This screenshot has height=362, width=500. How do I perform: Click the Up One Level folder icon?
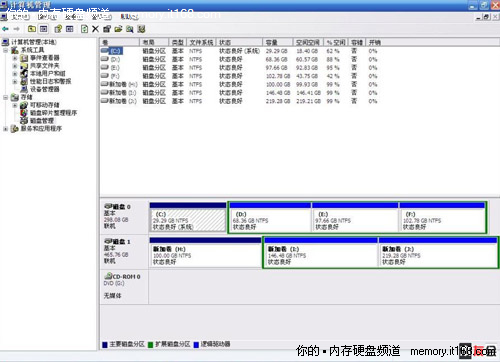click(x=32, y=29)
